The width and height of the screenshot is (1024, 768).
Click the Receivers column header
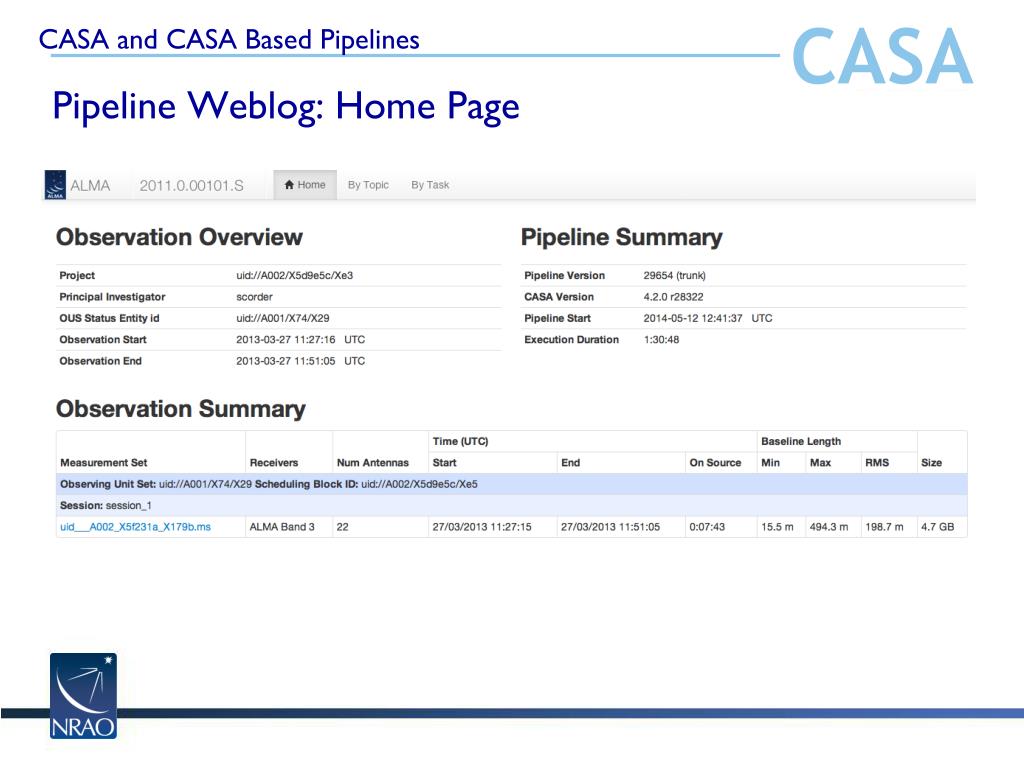(274, 463)
